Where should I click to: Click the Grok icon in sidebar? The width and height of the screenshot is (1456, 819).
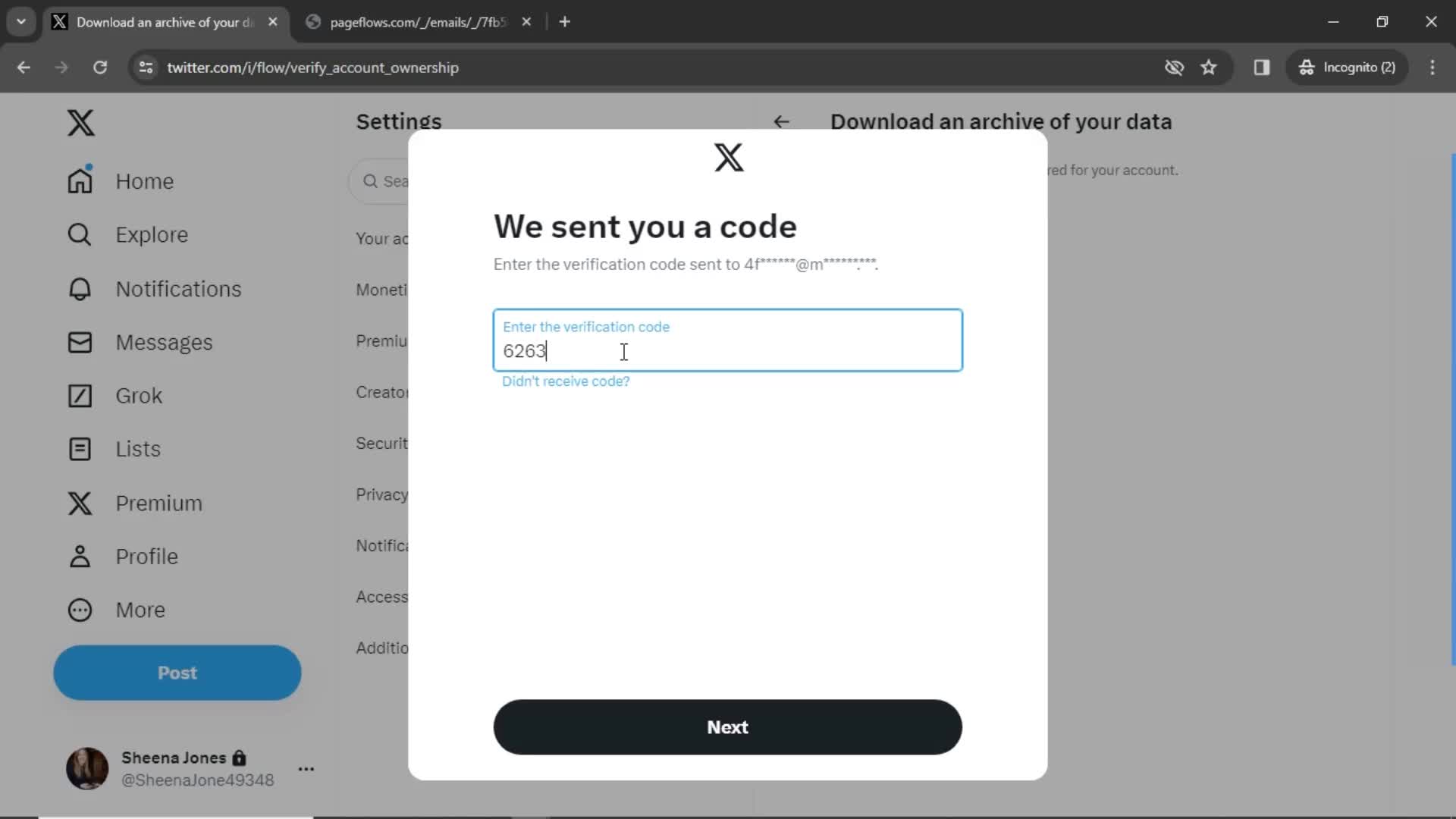point(80,396)
